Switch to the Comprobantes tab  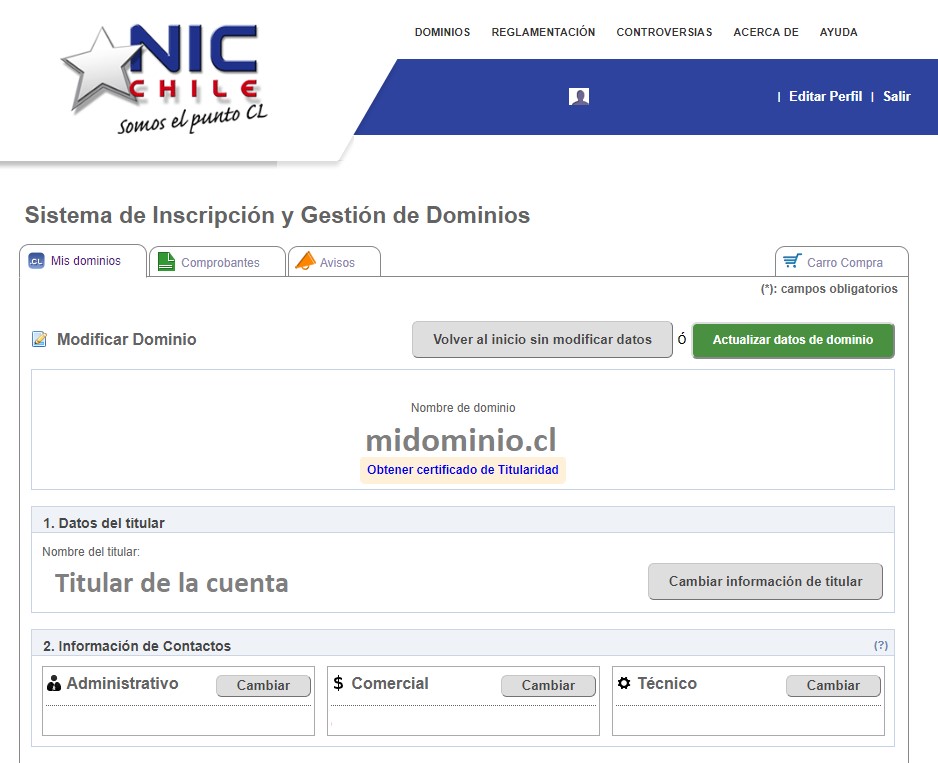(217, 262)
